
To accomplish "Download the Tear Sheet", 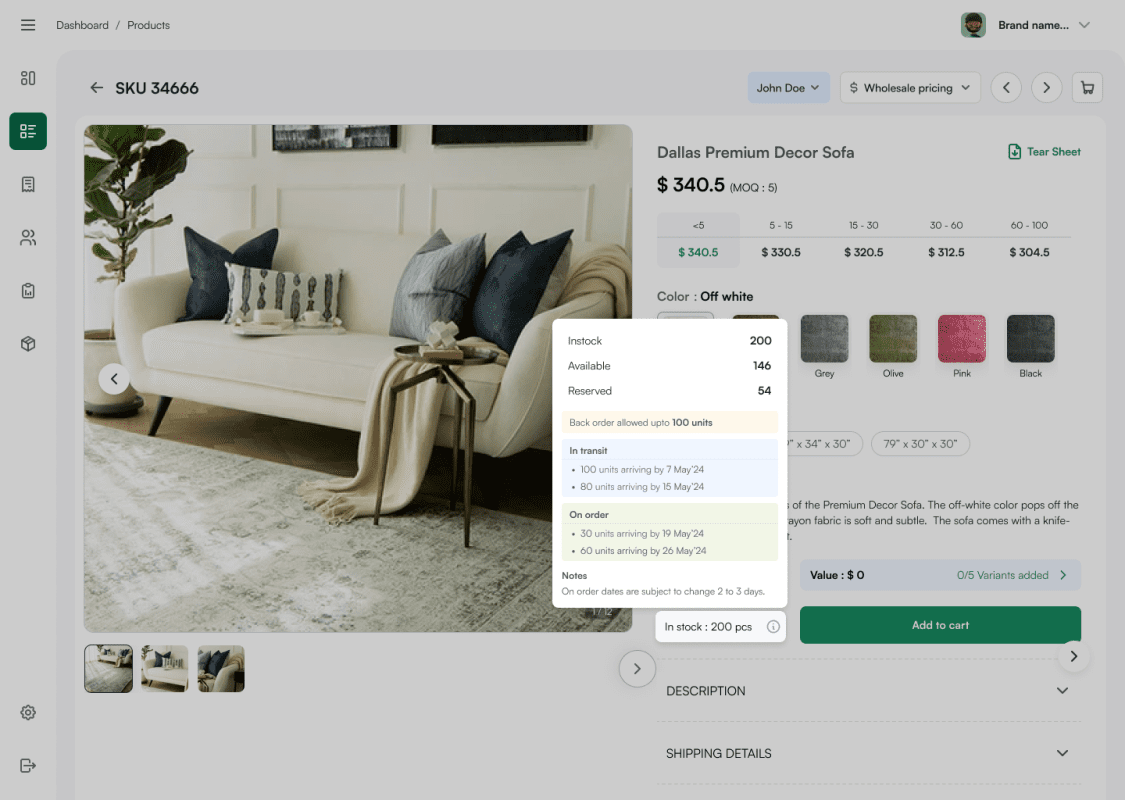I will tap(1044, 151).
